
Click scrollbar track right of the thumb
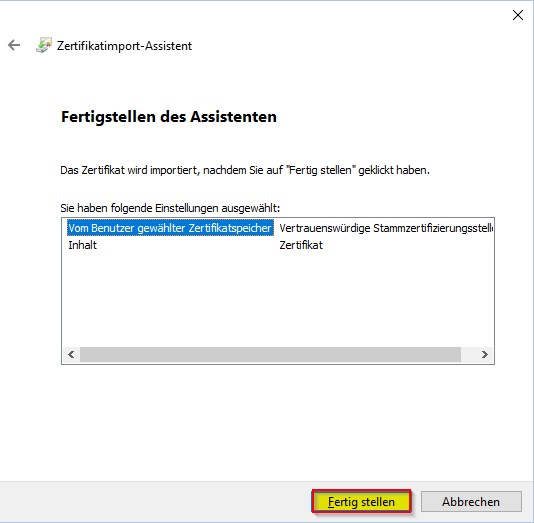click(x=469, y=354)
